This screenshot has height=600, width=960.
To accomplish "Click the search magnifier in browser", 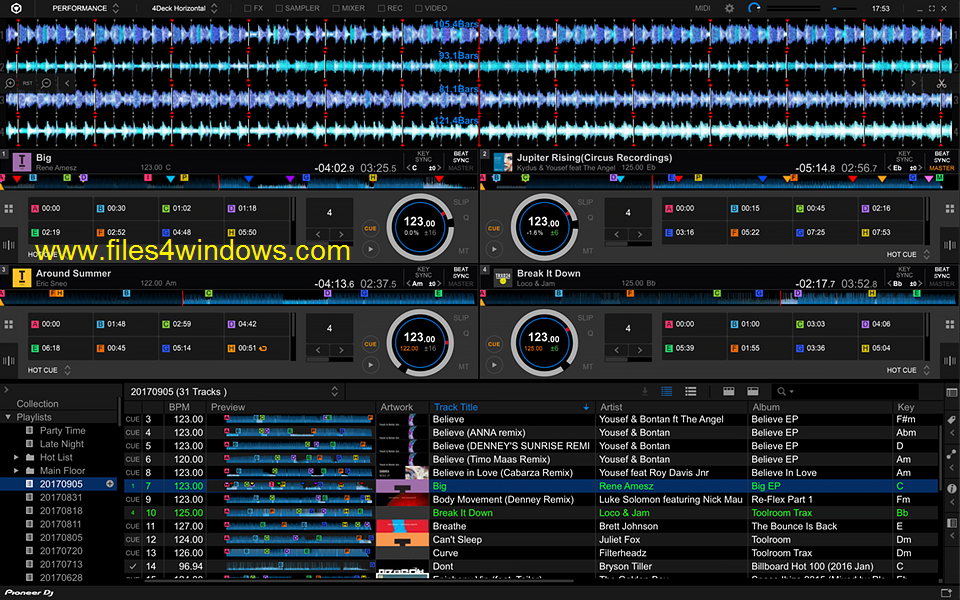I will coord(782,391).
